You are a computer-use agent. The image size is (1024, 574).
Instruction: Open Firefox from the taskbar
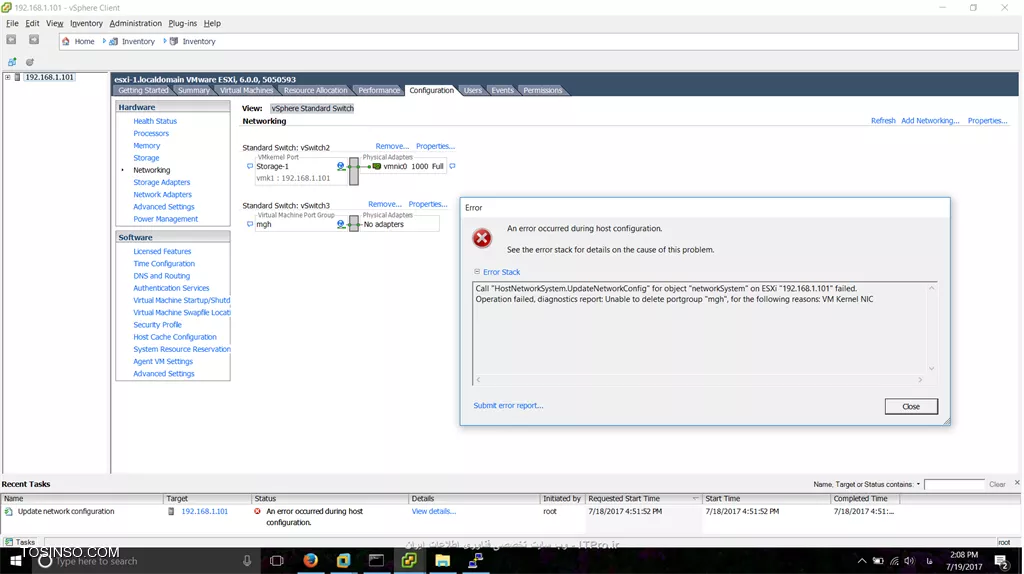point(310,560)
